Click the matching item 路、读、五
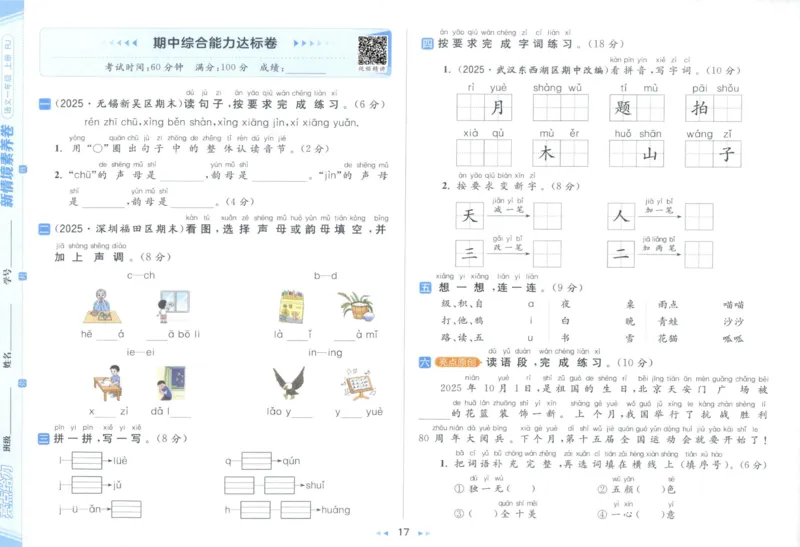This screenshot has height=547, width=800. [462, 338]
